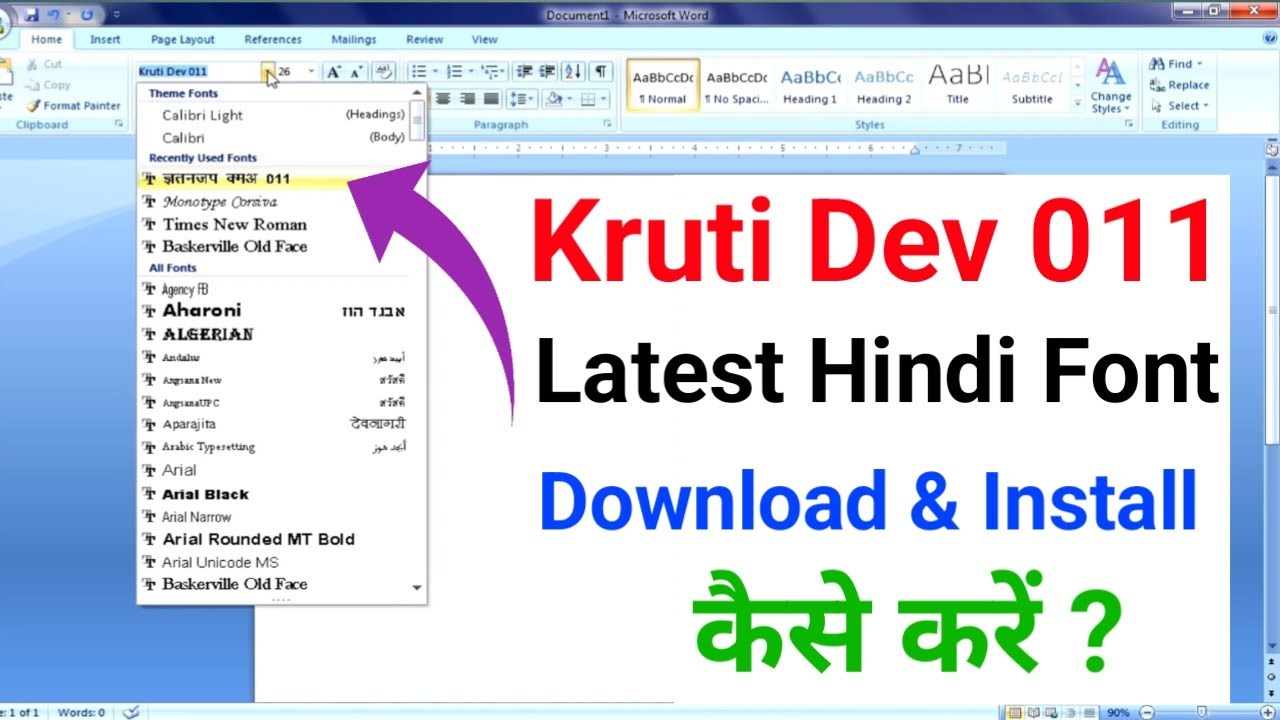Open the Customize Quick Access Toolbar dropdown
The image size is (1280, 720).
point(117,15)
